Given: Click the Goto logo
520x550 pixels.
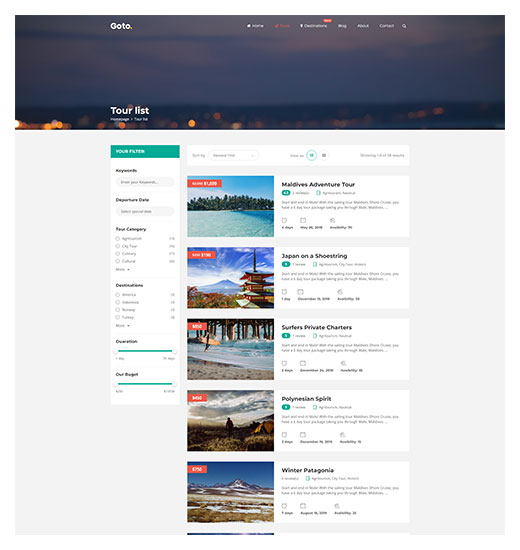Looking at the screenshot, I should 121,26.
